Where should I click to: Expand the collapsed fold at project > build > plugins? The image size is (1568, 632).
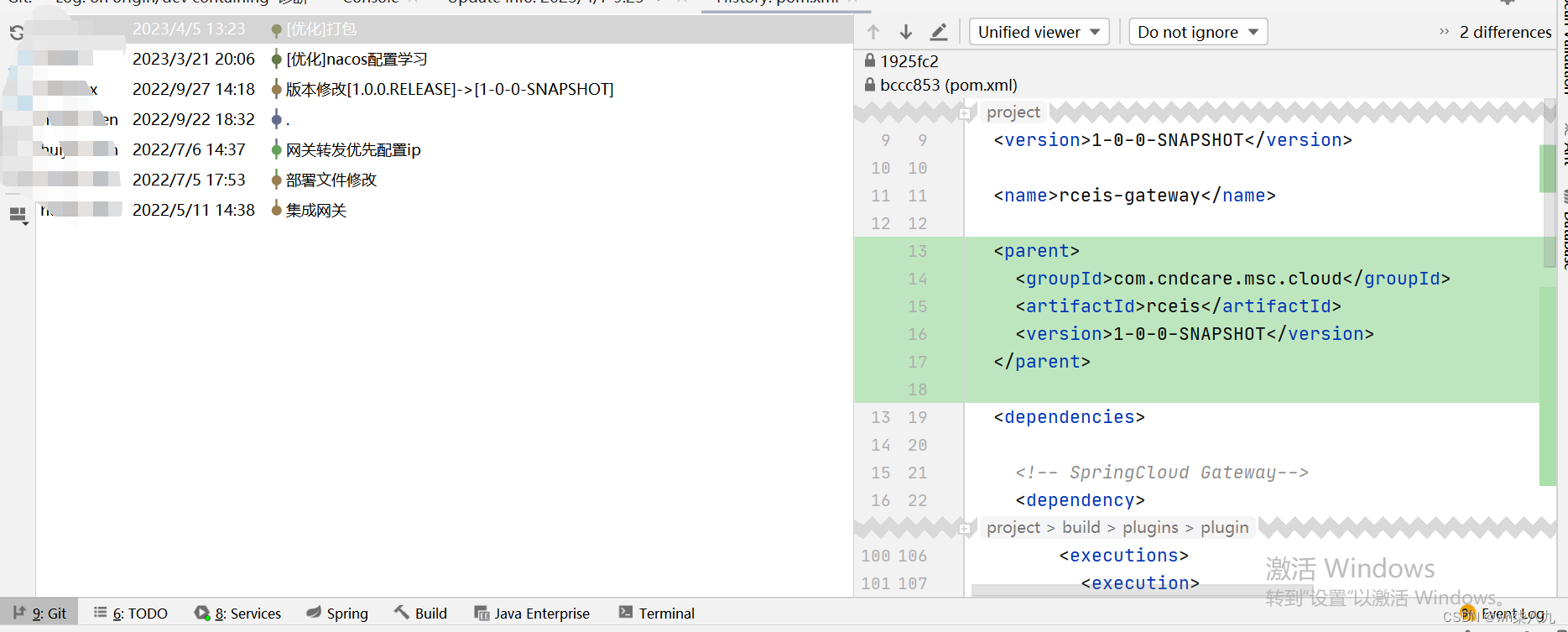click(965, 528)
